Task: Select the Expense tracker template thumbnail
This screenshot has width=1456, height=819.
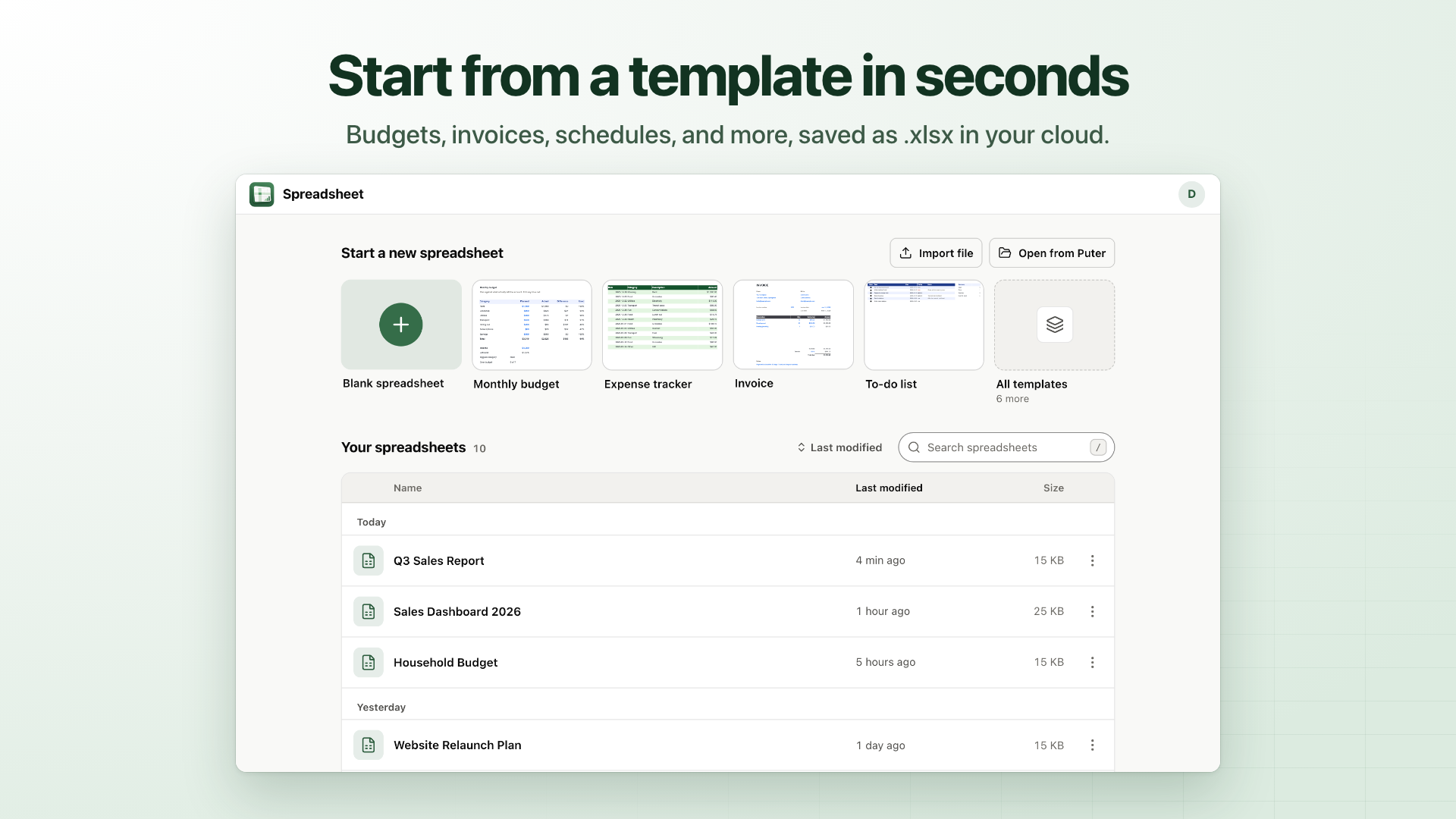Action: coord(662,325)
